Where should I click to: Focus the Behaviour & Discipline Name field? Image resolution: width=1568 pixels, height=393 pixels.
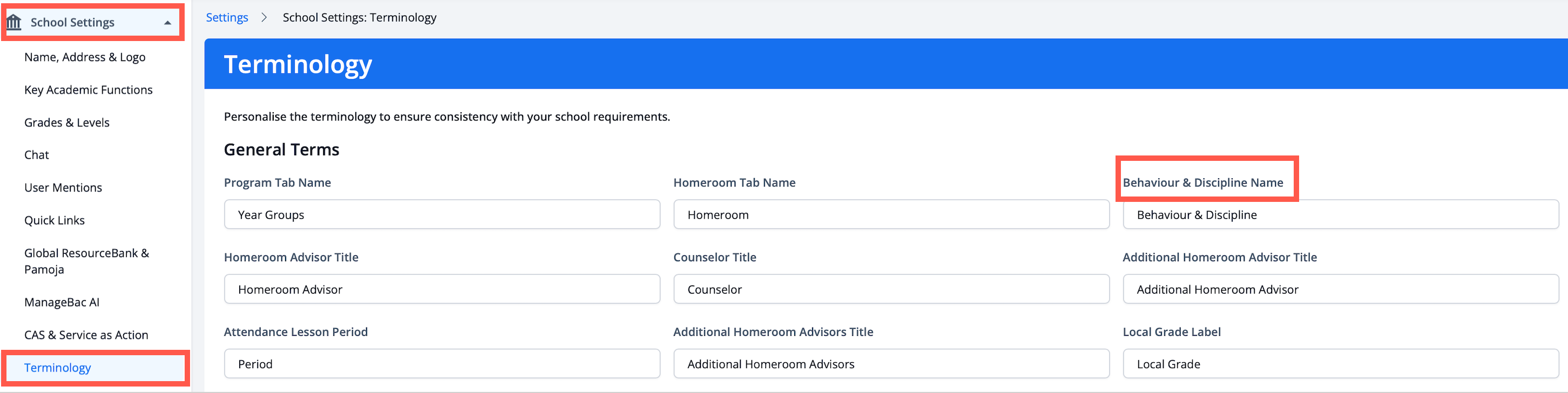point(1340,215)
